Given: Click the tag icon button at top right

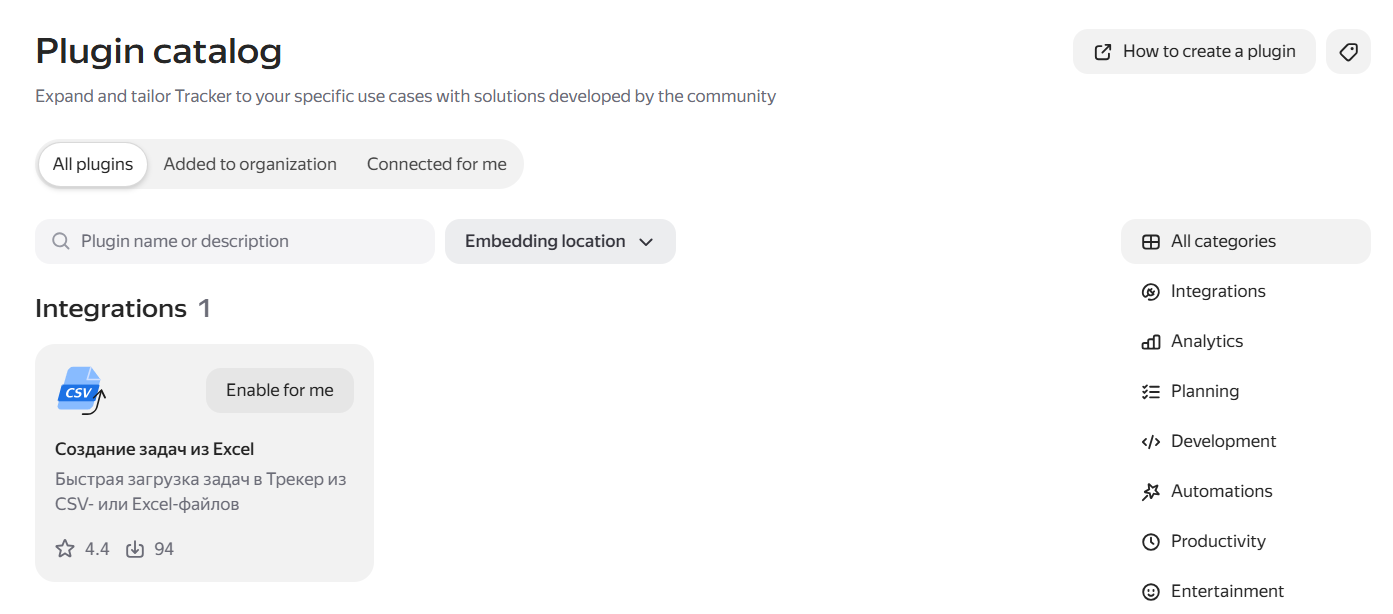Looking at the screenshot, I should click(1348, 52).
